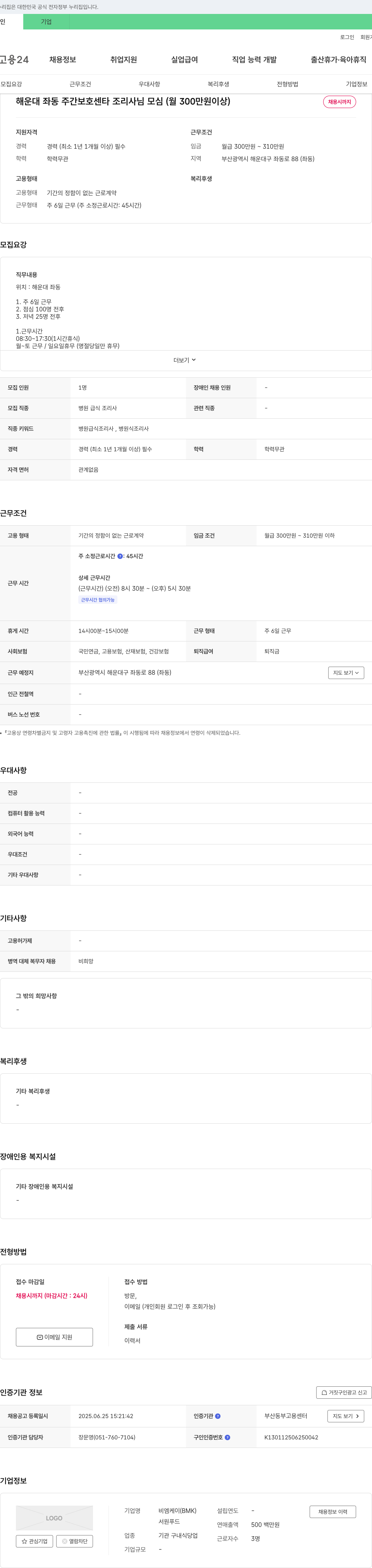The height and width of the screenshot is (1568, 372).
Task: Jump to the 우대사항 section tab
Action: [149, 84]
